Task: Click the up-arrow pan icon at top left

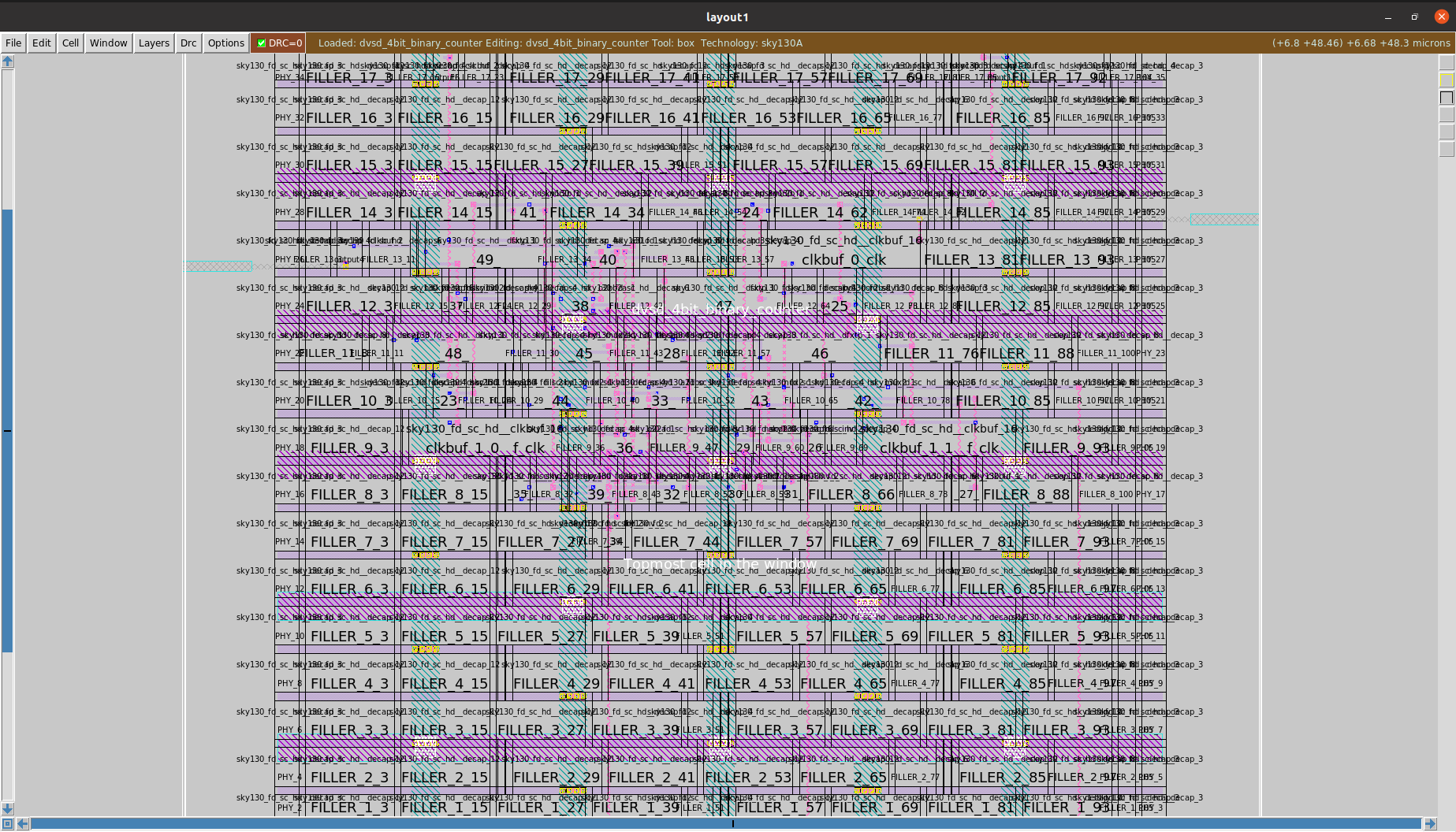Action: (x=7, y=61)
